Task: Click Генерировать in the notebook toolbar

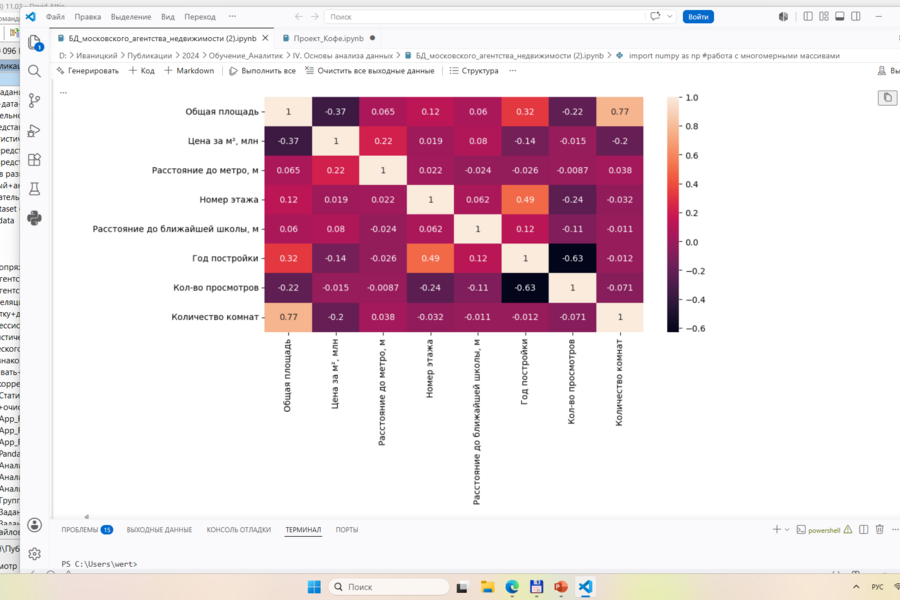Action: tap(88, 71)
